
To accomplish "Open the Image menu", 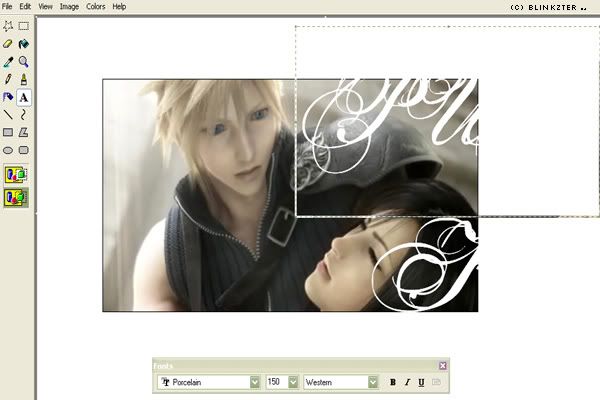I will pyautogui.click(x=69, y=7).
